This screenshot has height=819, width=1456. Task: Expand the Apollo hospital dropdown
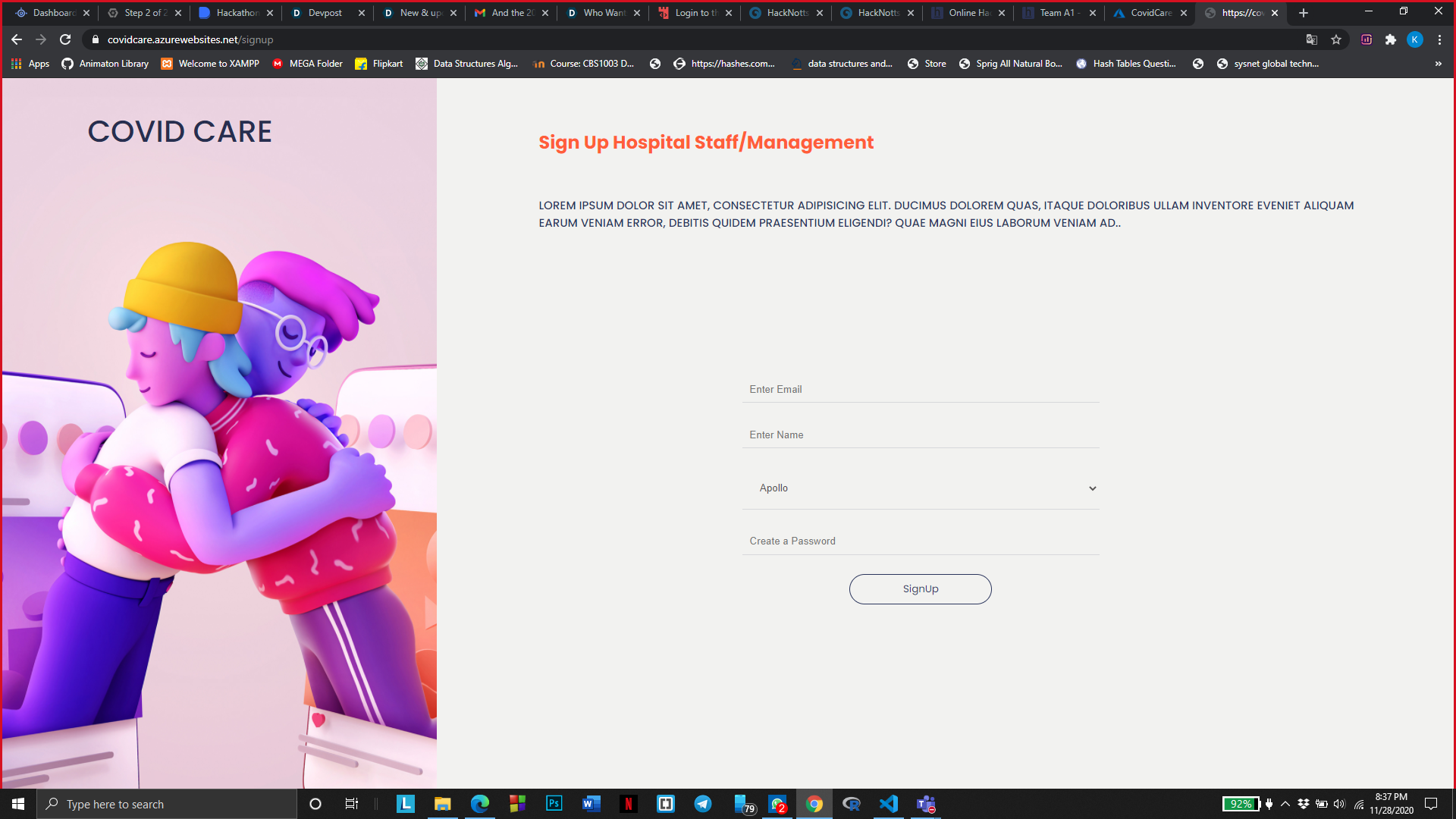coord(921,488)
